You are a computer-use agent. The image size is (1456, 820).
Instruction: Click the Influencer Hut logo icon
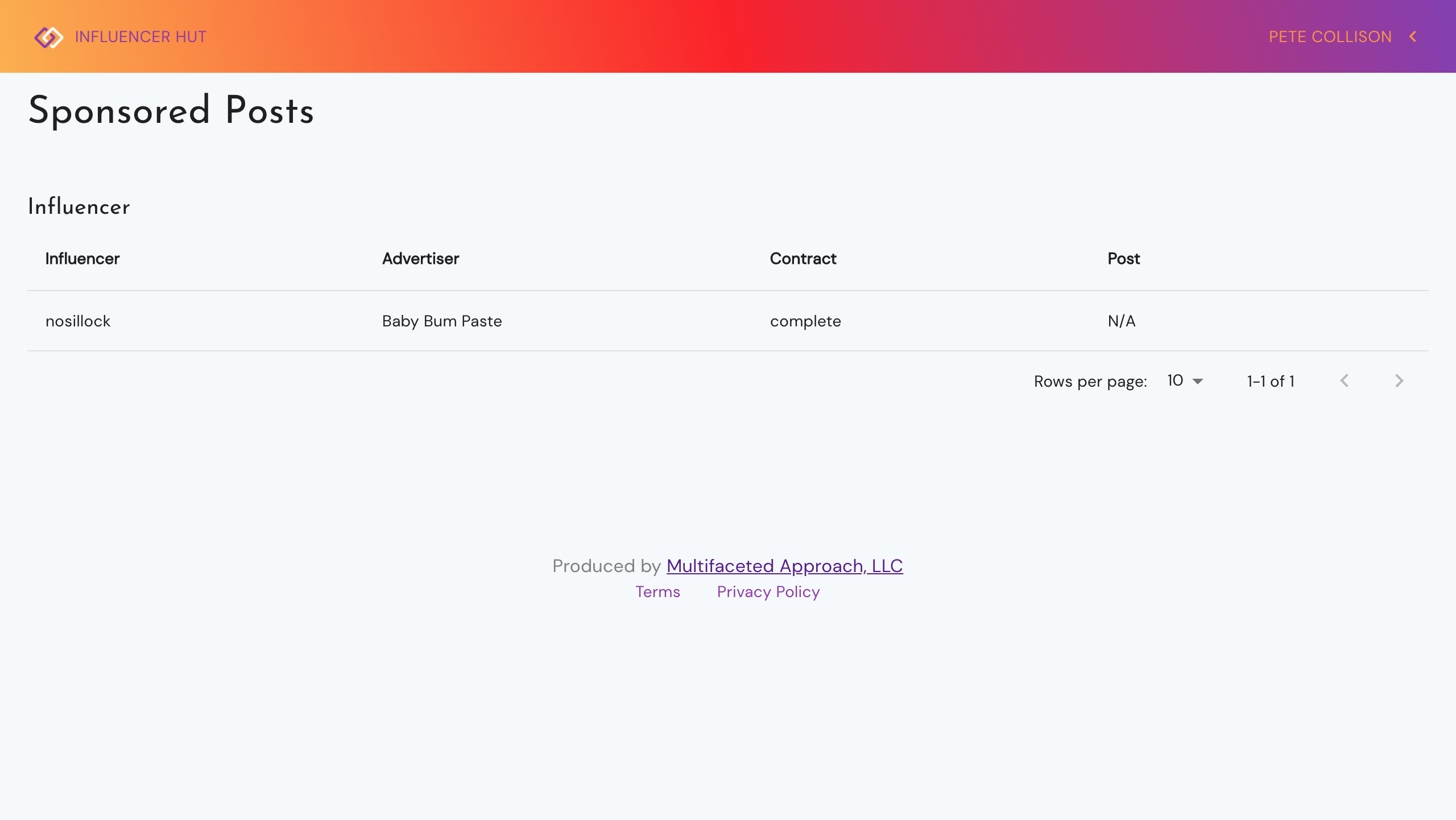pyautogui.click(x=48, y=37)
